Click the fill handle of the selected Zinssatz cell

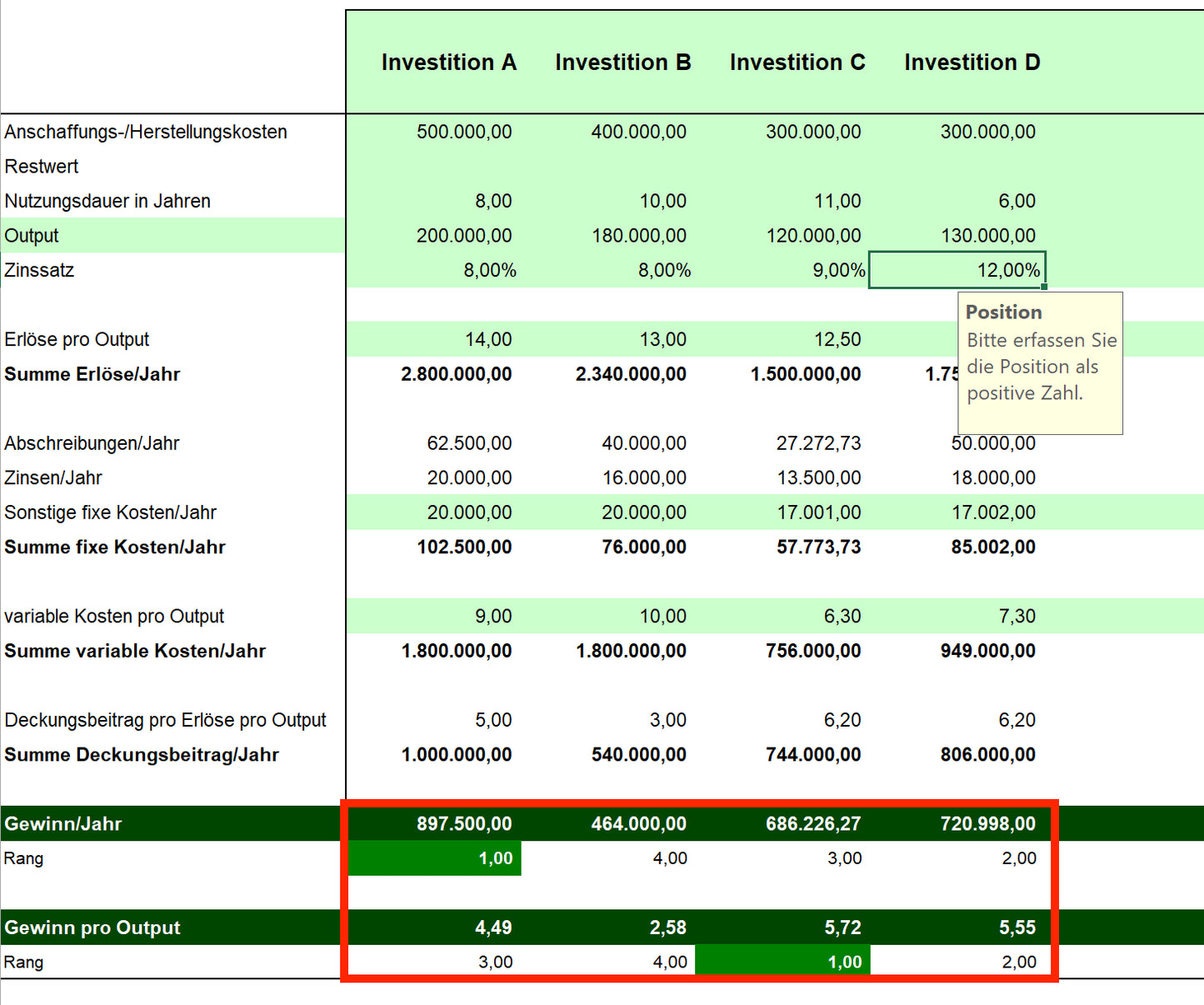(1044, 287)
